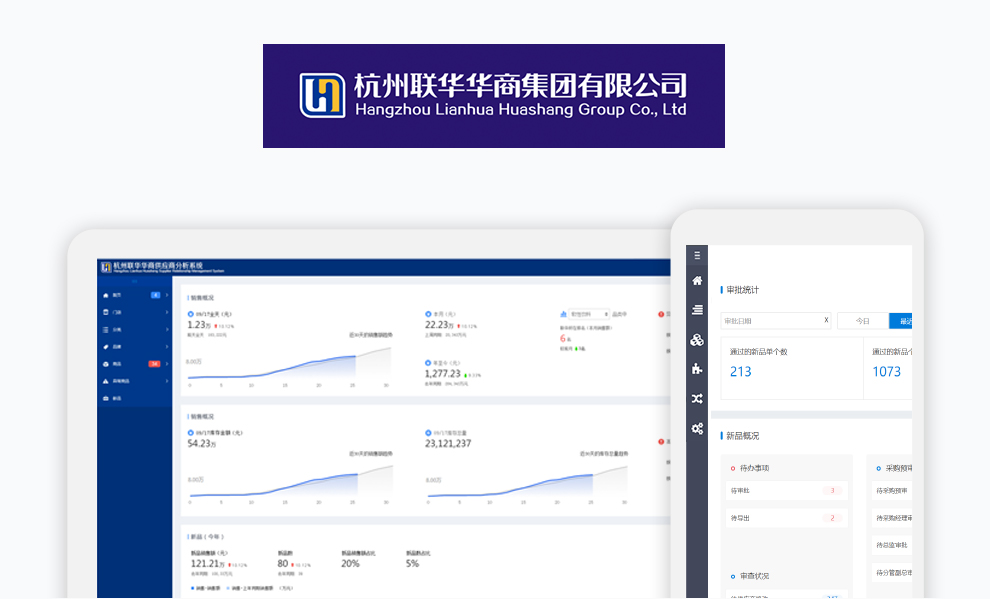Clear the 审批日期 field with X
990x599 pixels.
pyautogui.click(x=826, y=321)
